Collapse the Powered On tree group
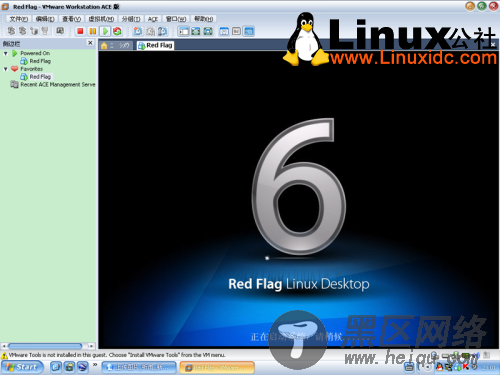 coord(6,53)
